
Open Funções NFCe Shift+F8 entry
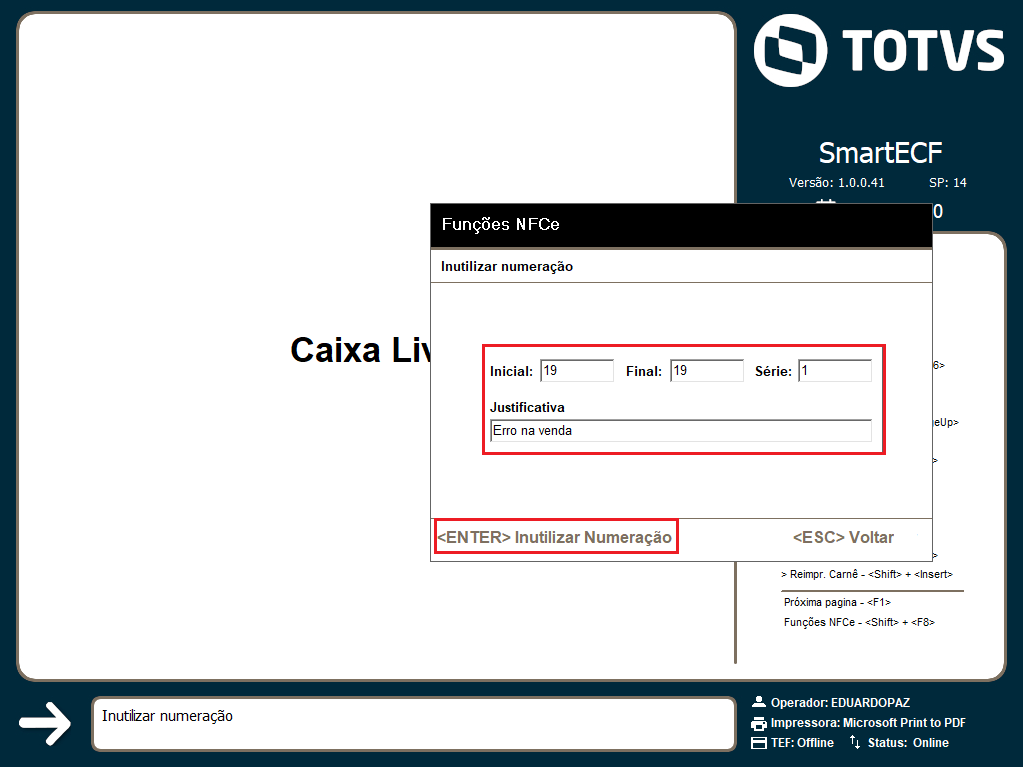point(859,622)
